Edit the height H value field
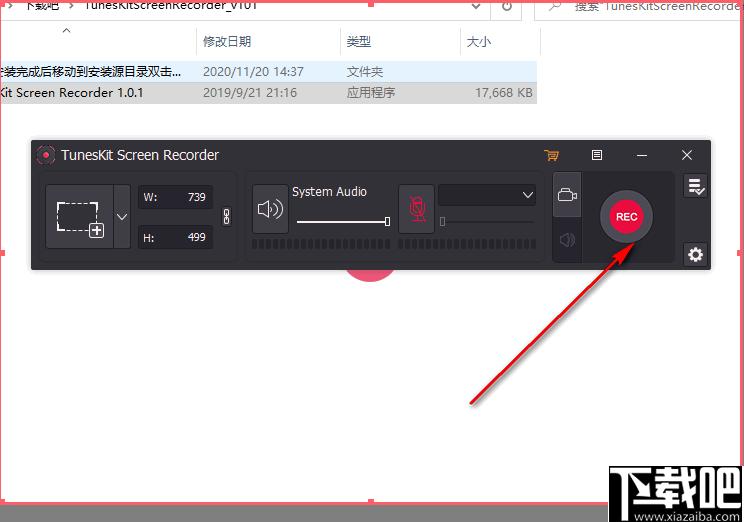 pyautogui.click(x=176, y=237)
